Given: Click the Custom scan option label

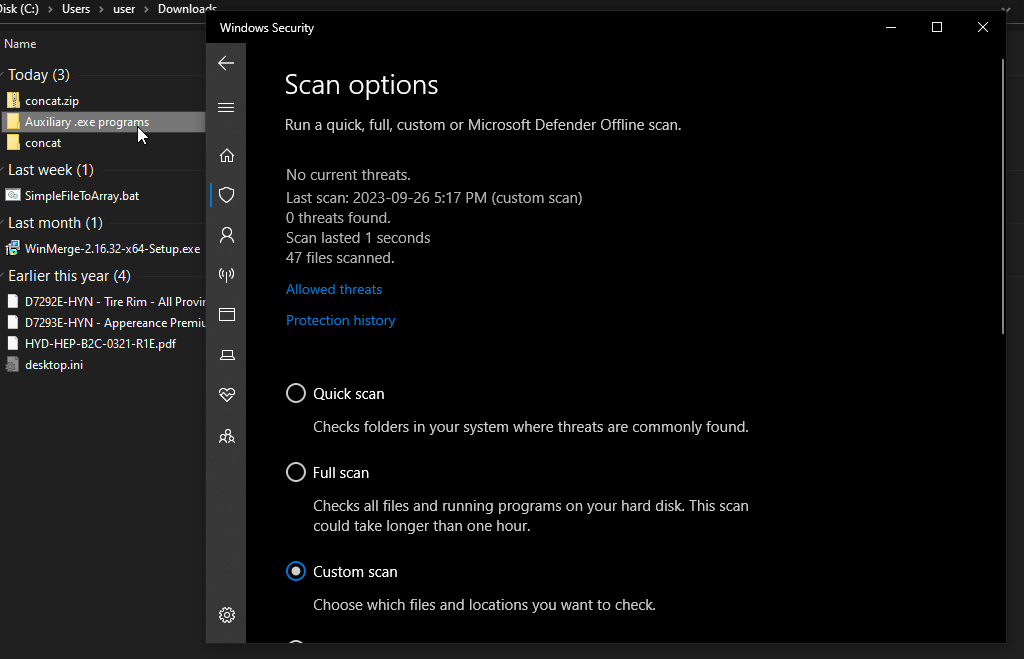Looking at the screenshot, I should (355, 571).
